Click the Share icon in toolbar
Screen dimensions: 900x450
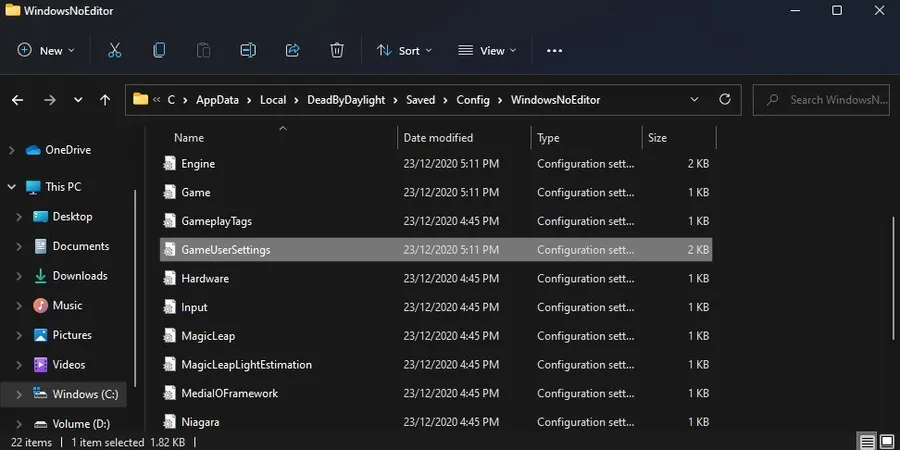coord(293,51)
